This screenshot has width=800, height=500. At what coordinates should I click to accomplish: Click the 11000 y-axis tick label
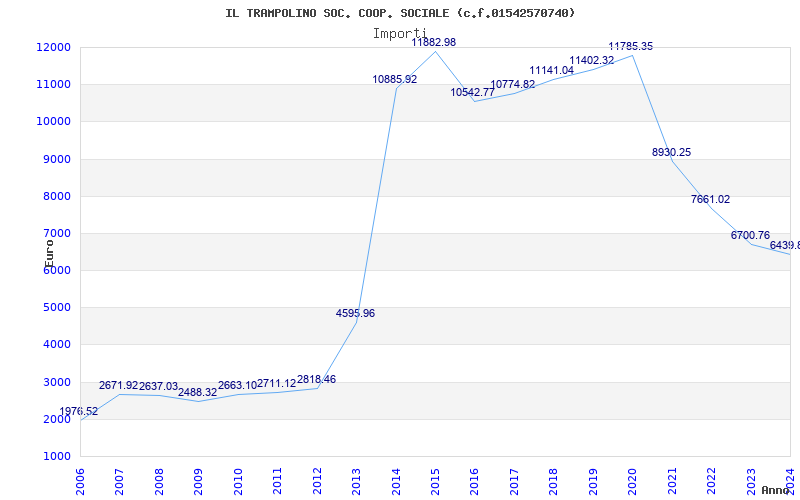coord(54,85)
